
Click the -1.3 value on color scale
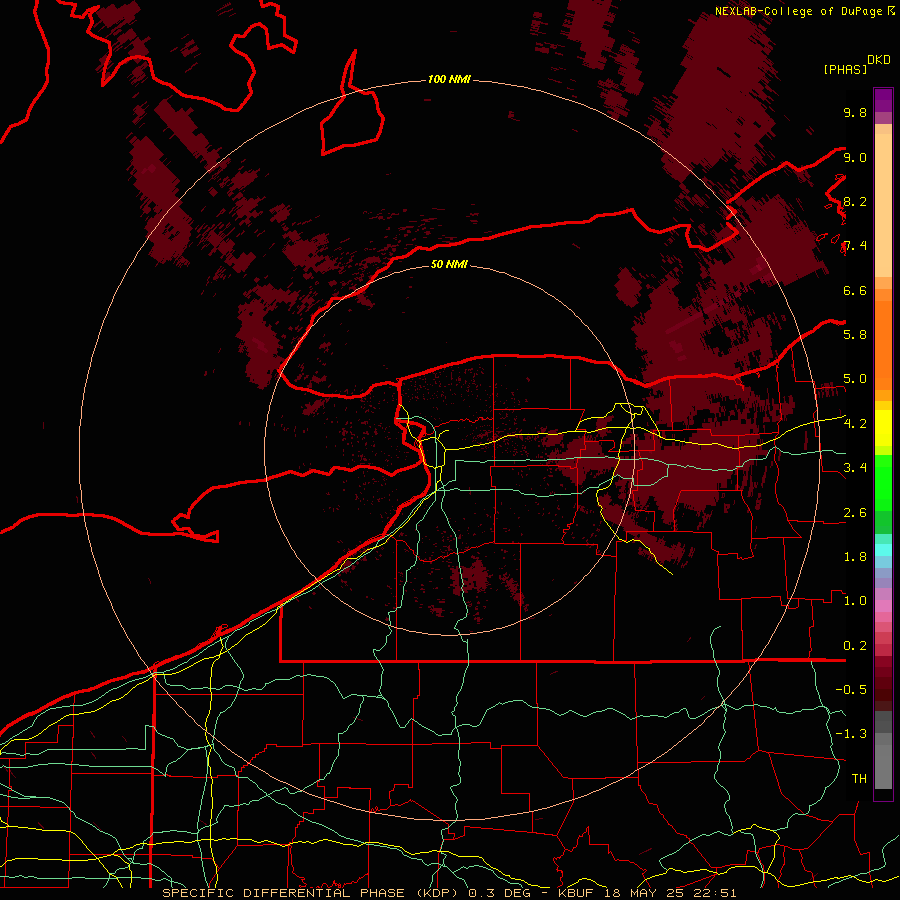(851, 734)
